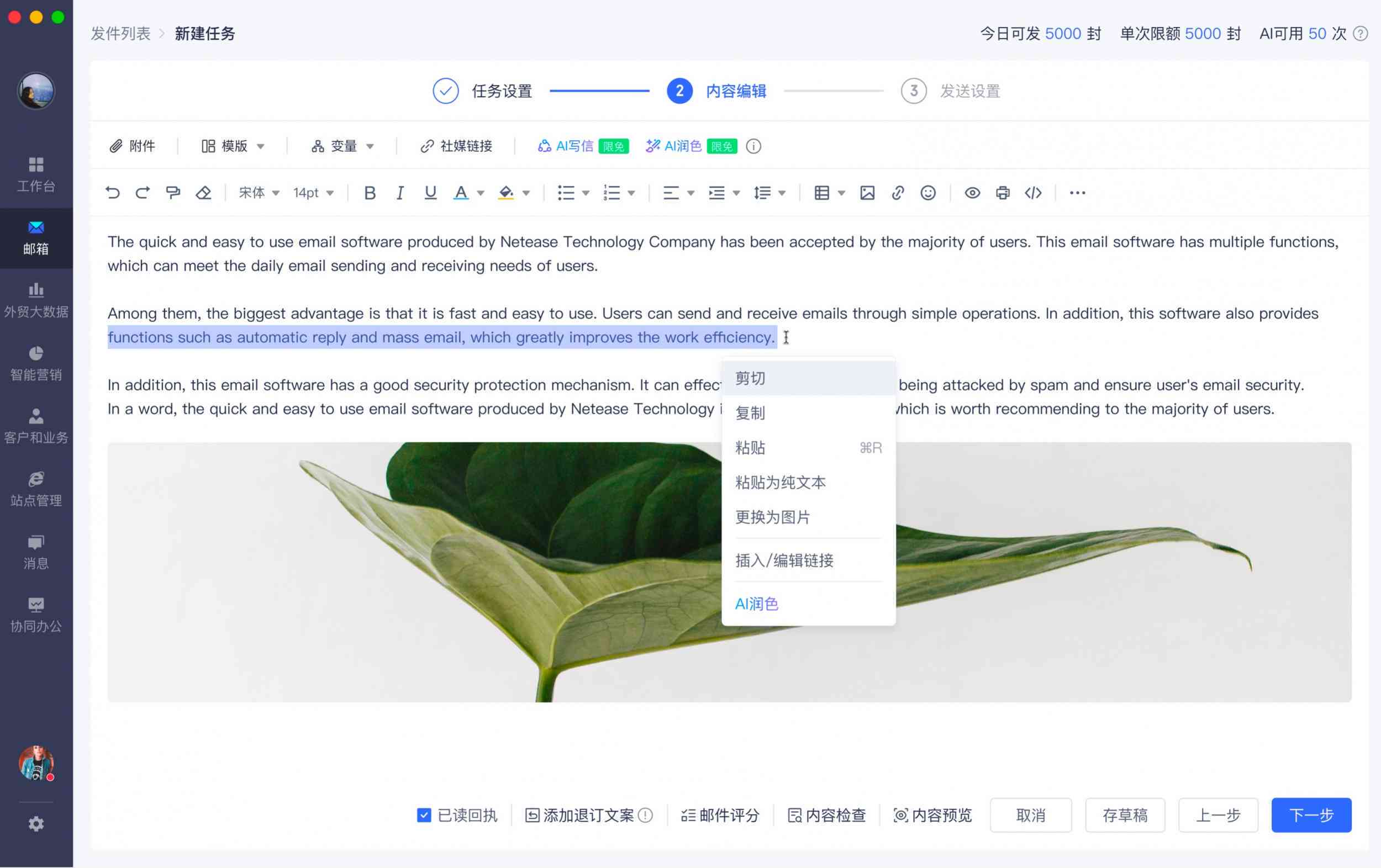Click the code block icon
This screenshot has width=1381, height=868.
click(1035, 192)
